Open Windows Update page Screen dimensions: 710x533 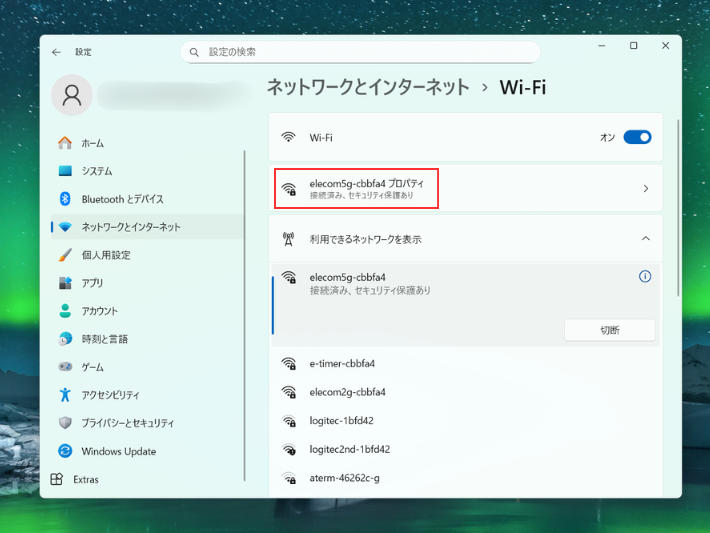pyautogui.click(x=148, y=451)
